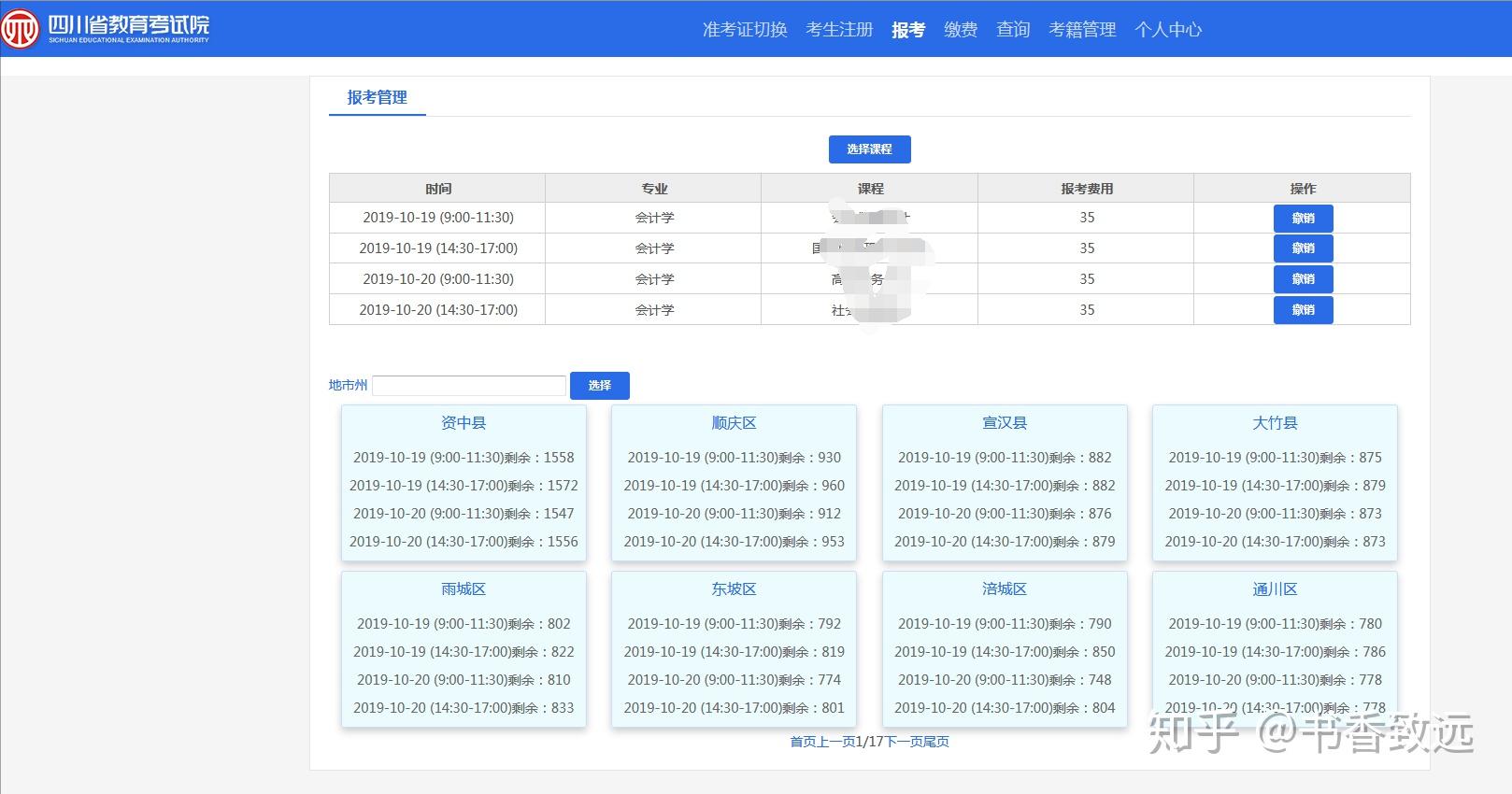Click 撤销 for the 2019-10-19 (14:30-17:00) row
The height and width of the screenshot is (794, 1512).
click(1304, 248)
